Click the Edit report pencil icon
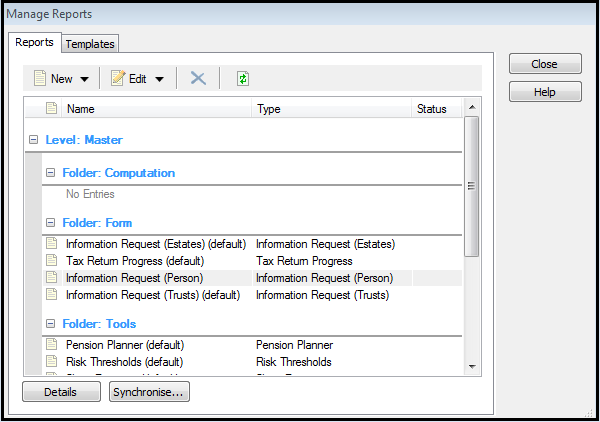 point(117,79)
